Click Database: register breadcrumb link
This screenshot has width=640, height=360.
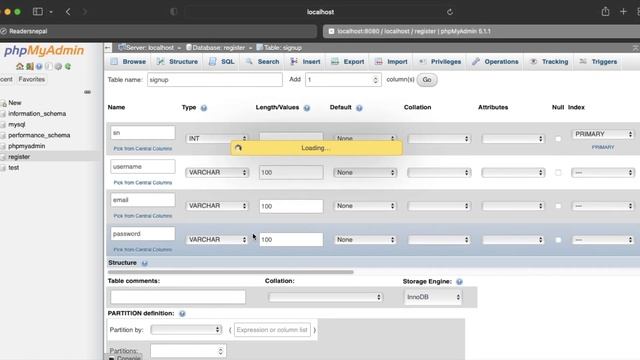[x=219, y=48]
